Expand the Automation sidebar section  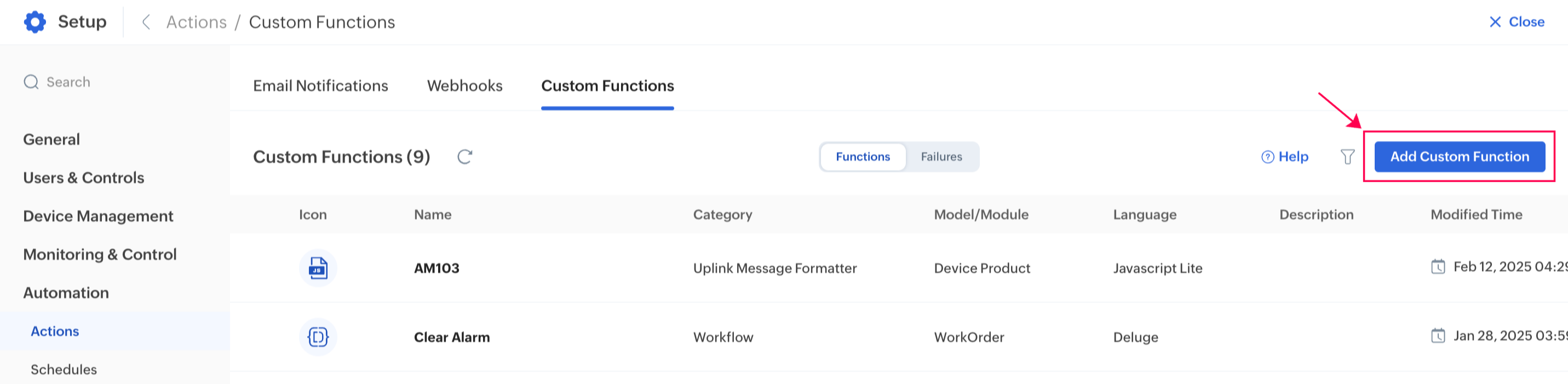(x=66, y=293)
